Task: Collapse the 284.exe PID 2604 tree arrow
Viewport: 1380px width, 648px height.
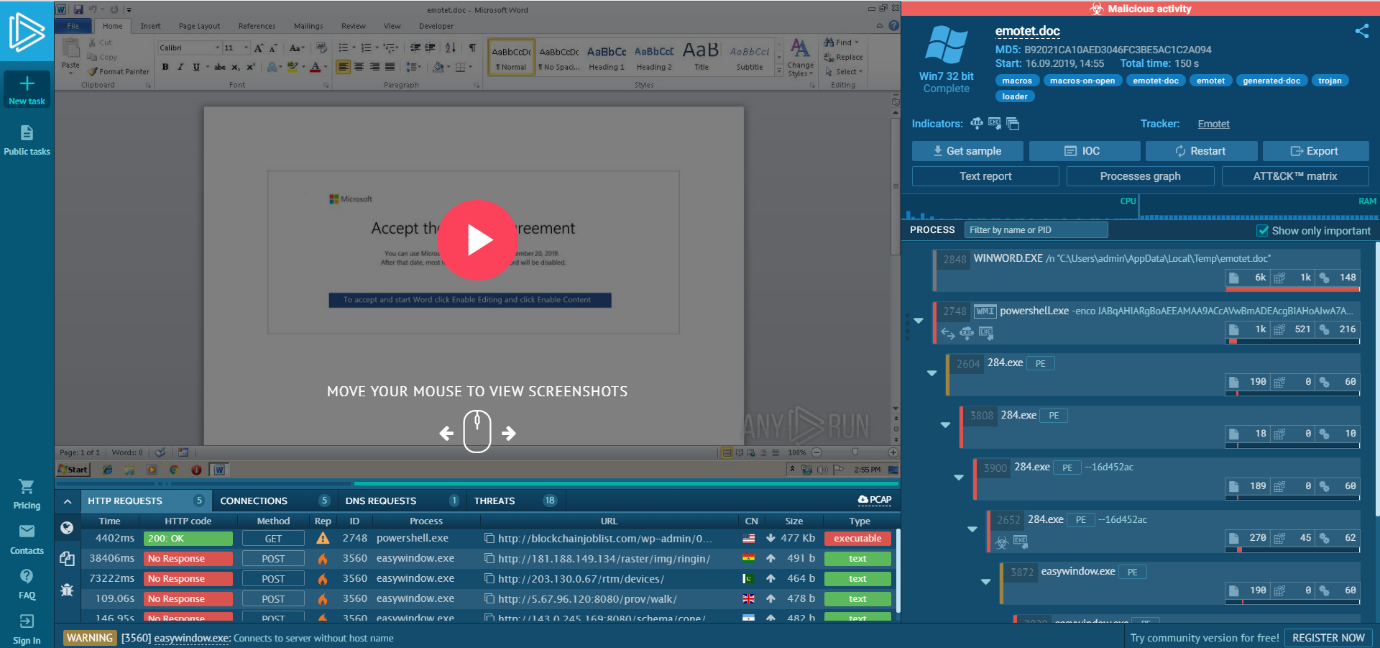Action: [x=932, y=373]
